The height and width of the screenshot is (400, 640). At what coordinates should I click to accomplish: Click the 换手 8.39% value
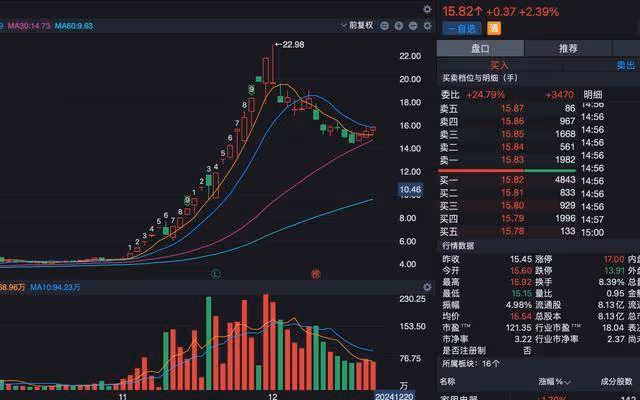point(611,282)
